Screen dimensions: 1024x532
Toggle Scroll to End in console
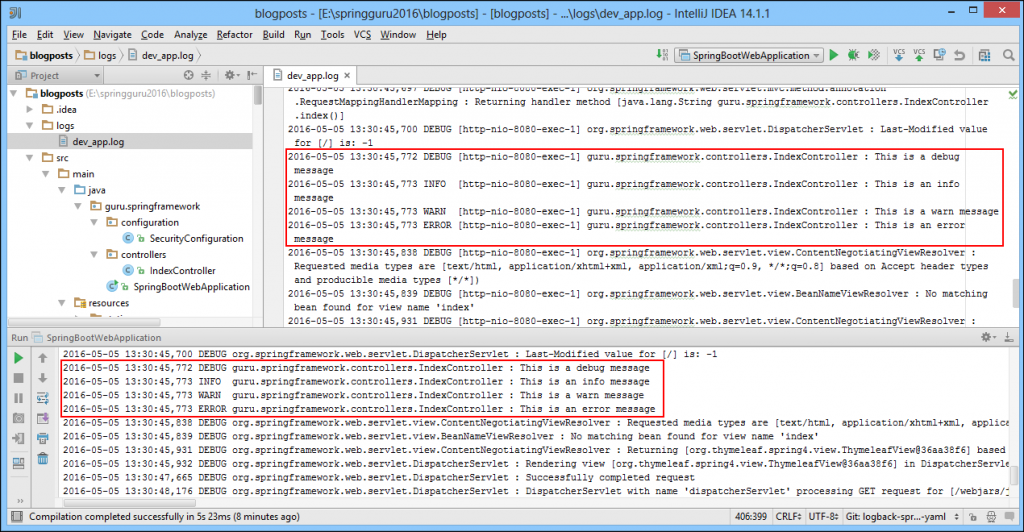(x=42, y=418)
